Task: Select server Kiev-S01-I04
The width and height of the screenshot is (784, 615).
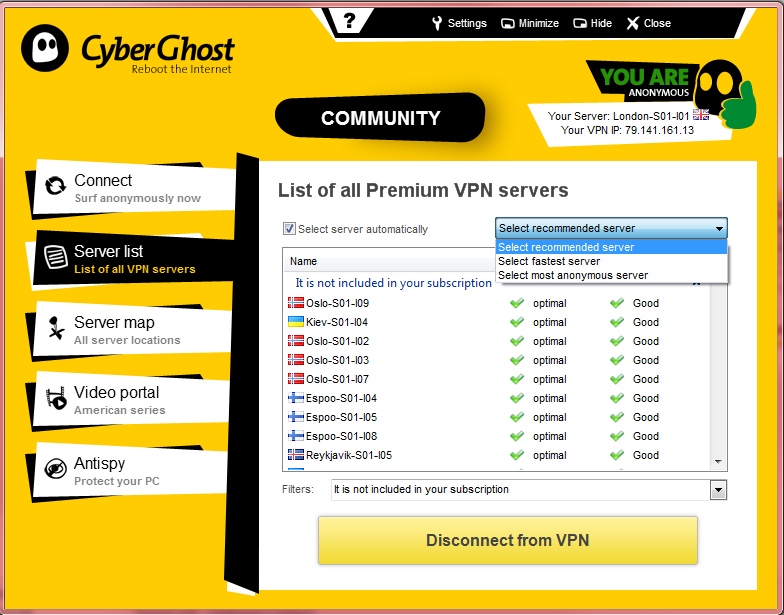Action: [337, 322]
